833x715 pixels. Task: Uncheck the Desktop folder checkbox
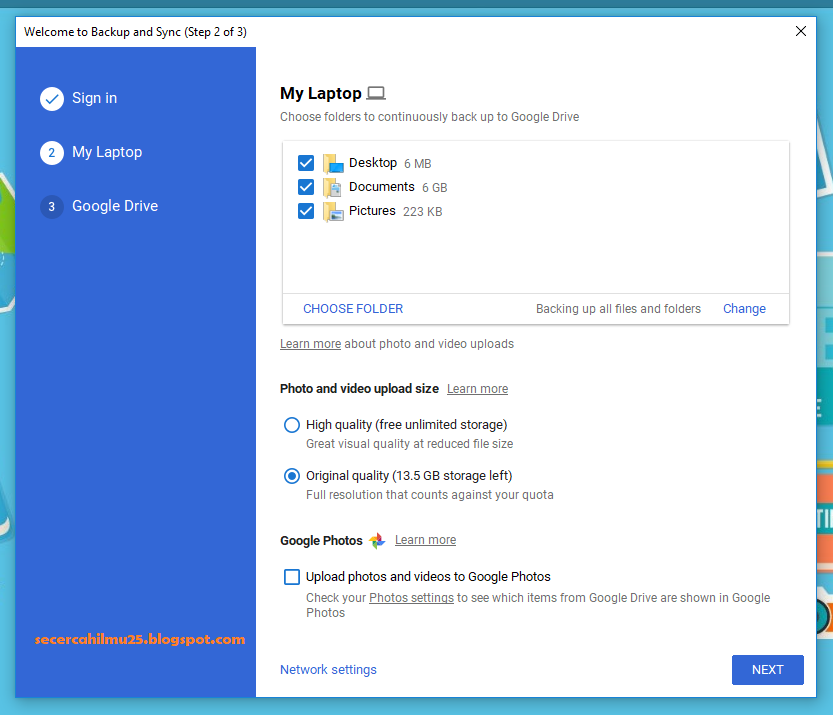pos(306,163)
